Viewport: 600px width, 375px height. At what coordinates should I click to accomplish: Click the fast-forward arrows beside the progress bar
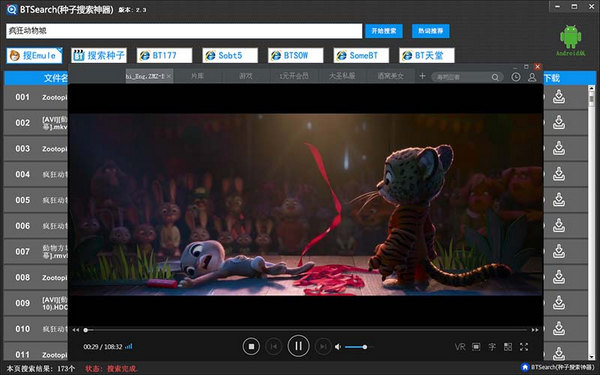(x=535, y=329)
